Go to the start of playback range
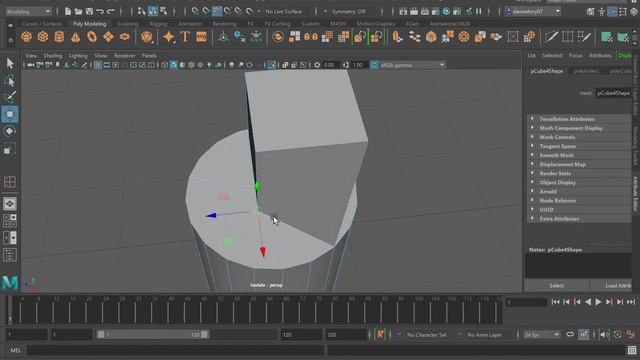Viewport: 640px width, 360px height. 556,302
